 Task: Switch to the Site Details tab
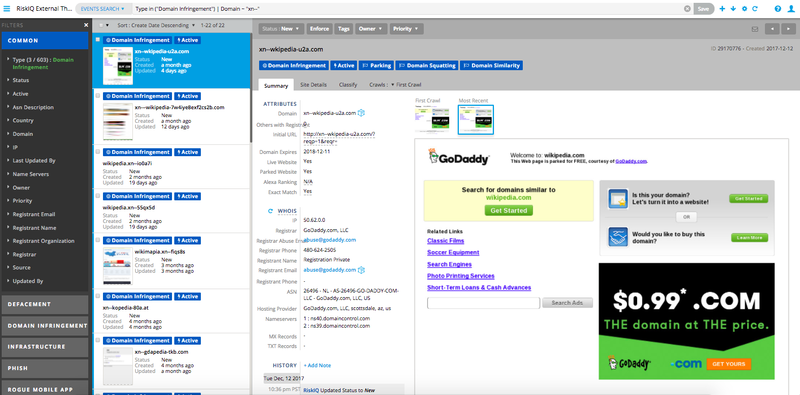click(313, 85)
